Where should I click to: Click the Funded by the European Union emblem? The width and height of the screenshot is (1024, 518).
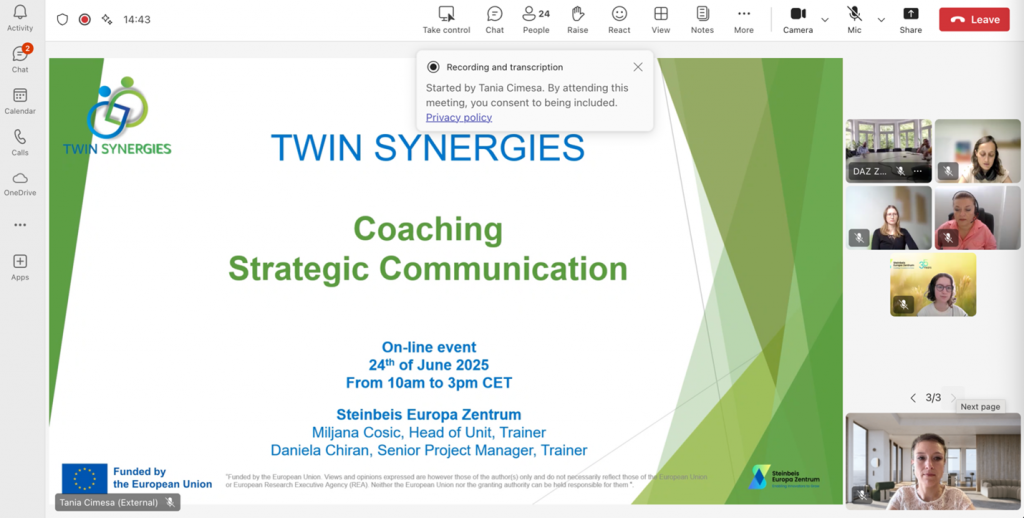(x=85, y=478)
